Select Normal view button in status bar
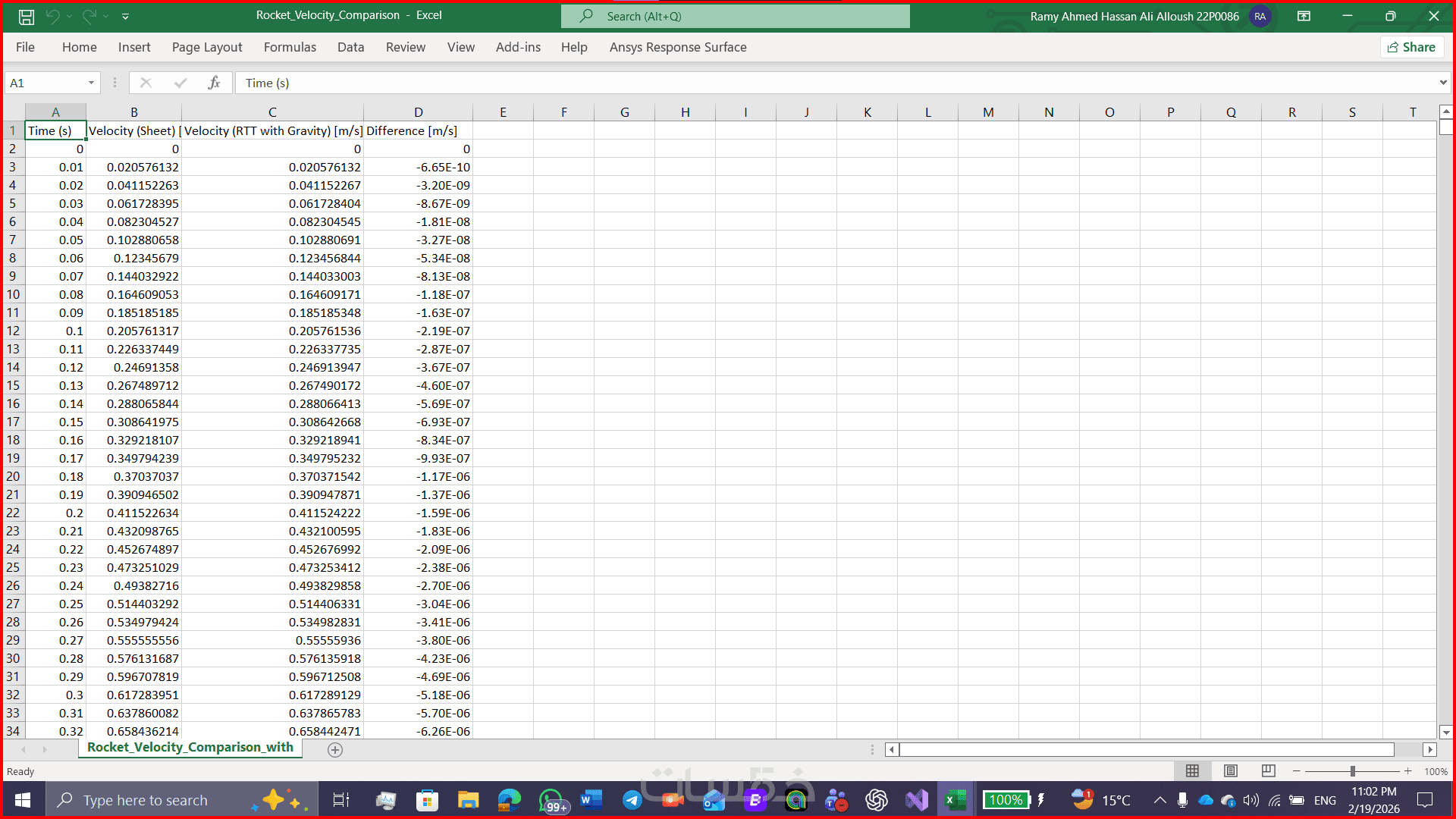 [1192, 770]
